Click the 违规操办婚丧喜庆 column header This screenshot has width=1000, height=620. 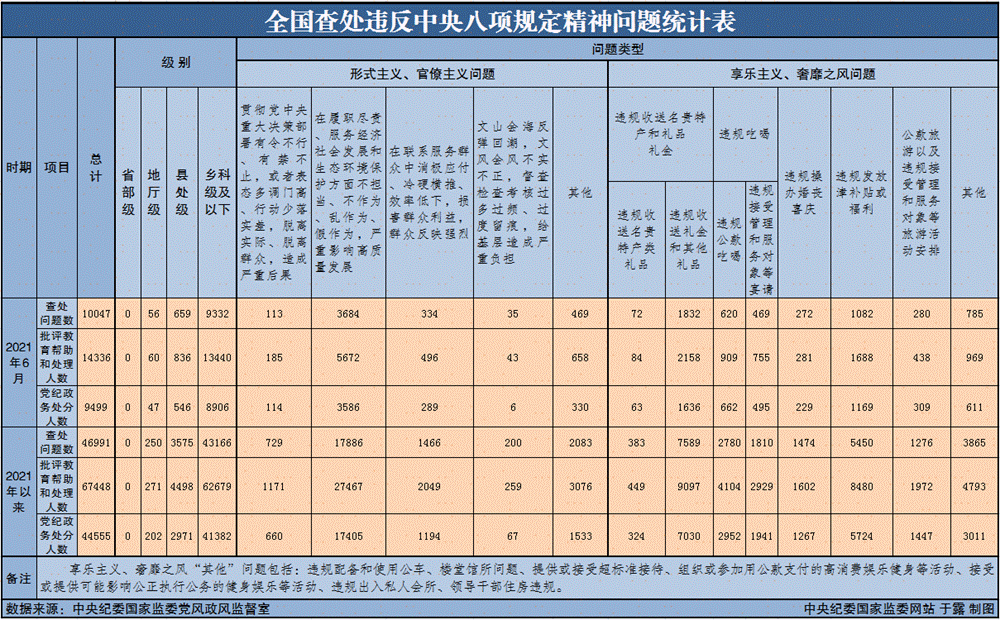point(804,193)
